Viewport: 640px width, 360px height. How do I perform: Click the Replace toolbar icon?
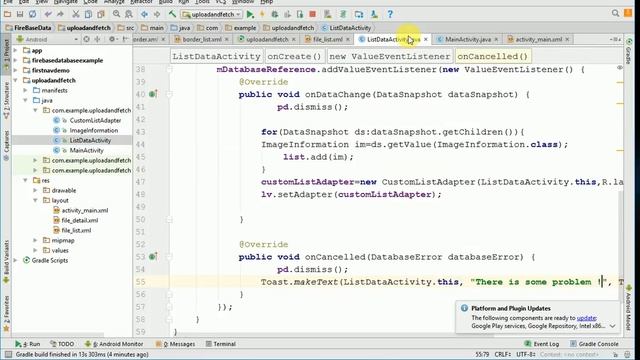(x=129, y=14)
